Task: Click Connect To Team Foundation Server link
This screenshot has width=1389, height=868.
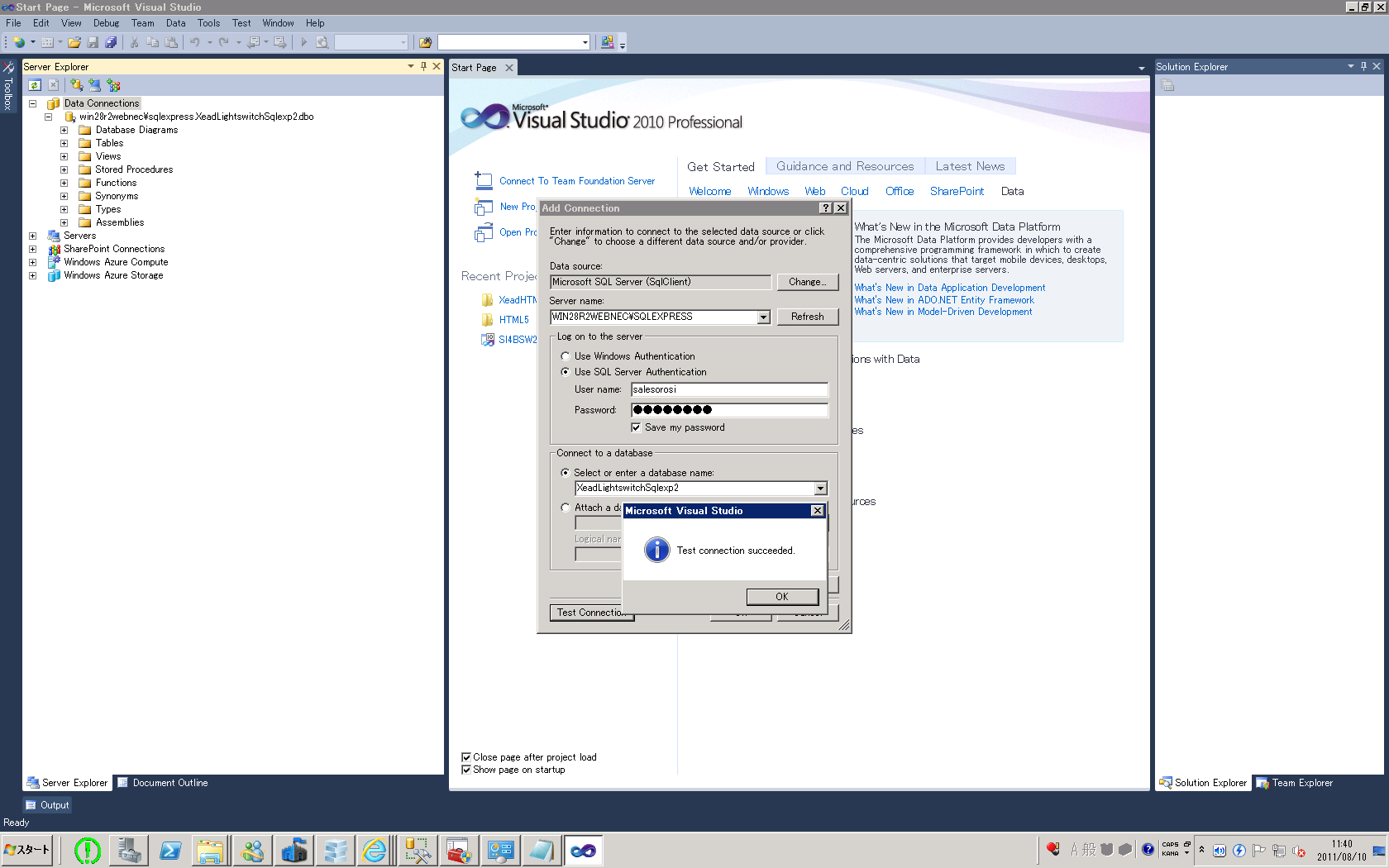Action: pos(576,181)
